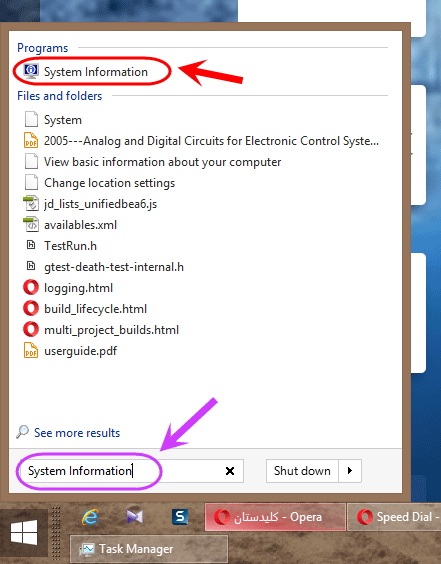This screenshot has height=564, width=441.
Task: Switch to کلیدستان Opera taskbar window
Action: point(275,517)
